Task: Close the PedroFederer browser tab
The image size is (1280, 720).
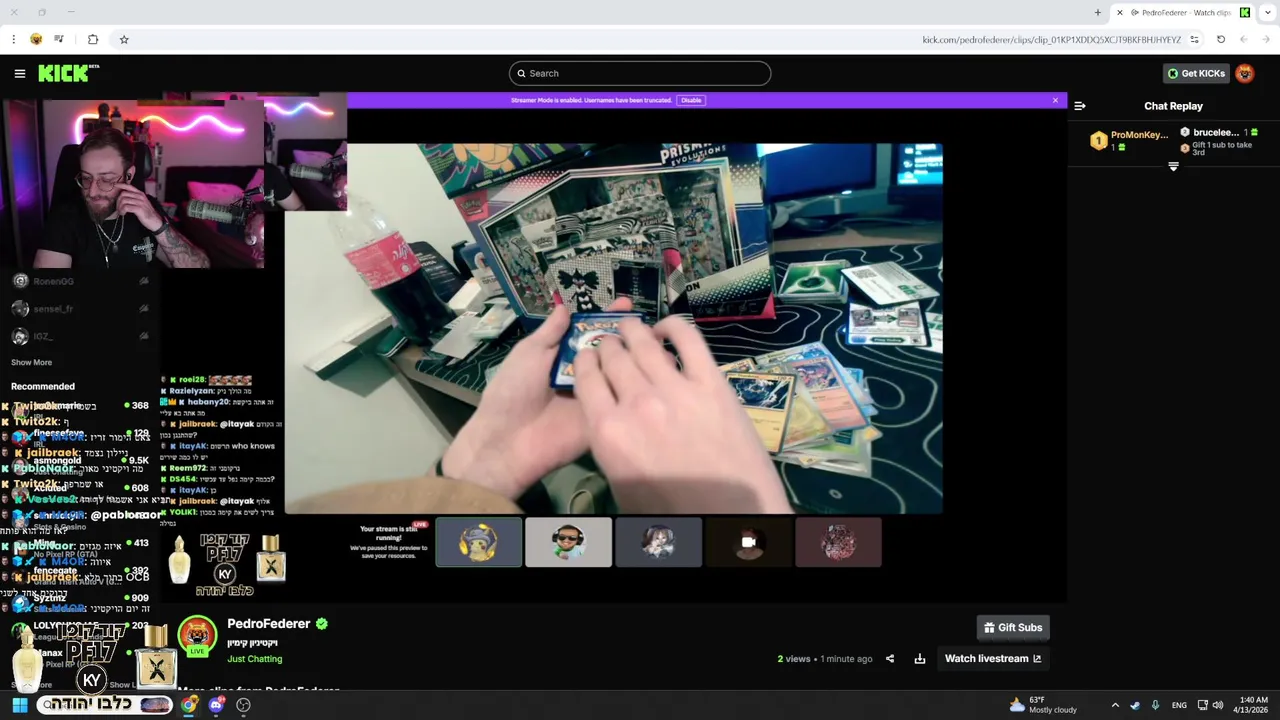Action: 1120,13
